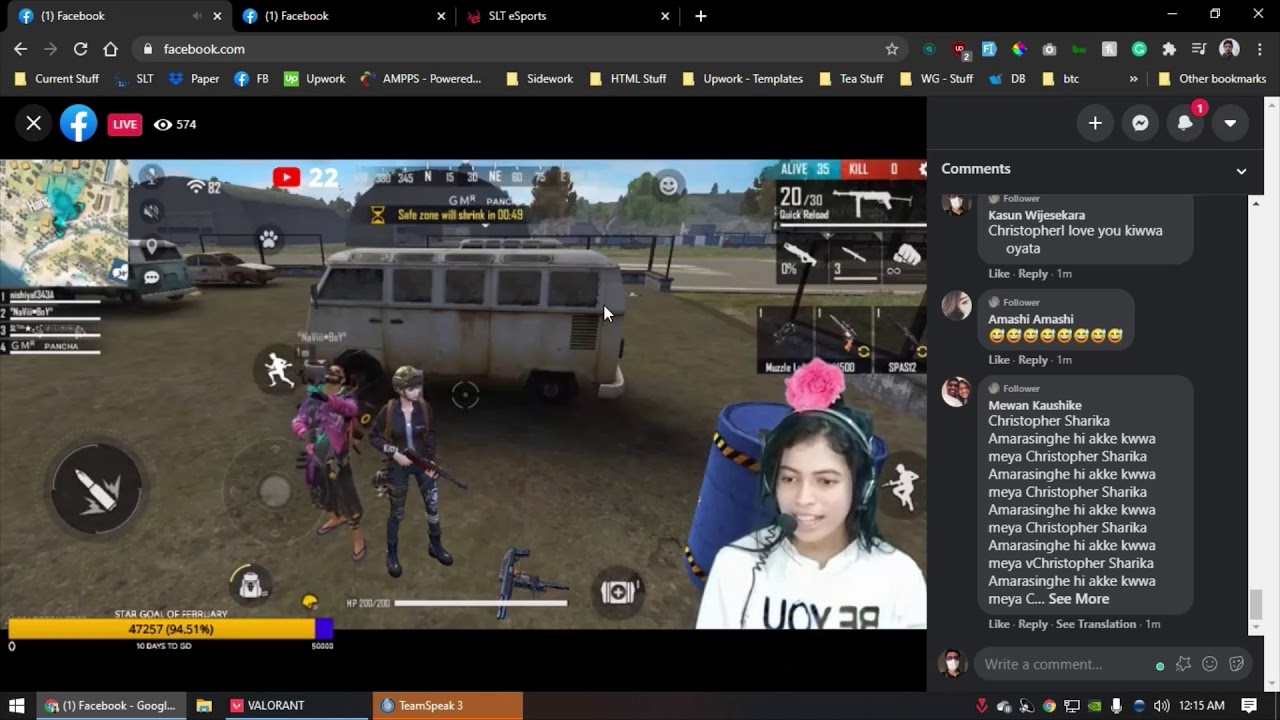Close the live video with the X button

pos(33,123)
